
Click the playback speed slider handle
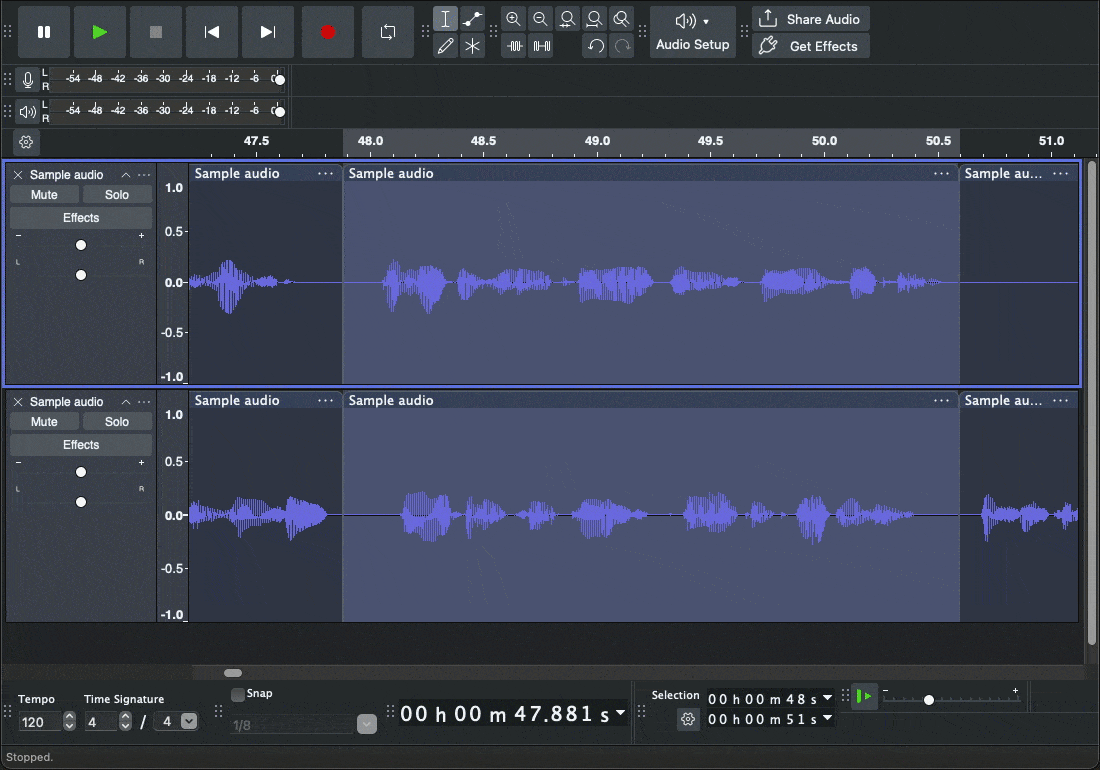click(929, 700)
